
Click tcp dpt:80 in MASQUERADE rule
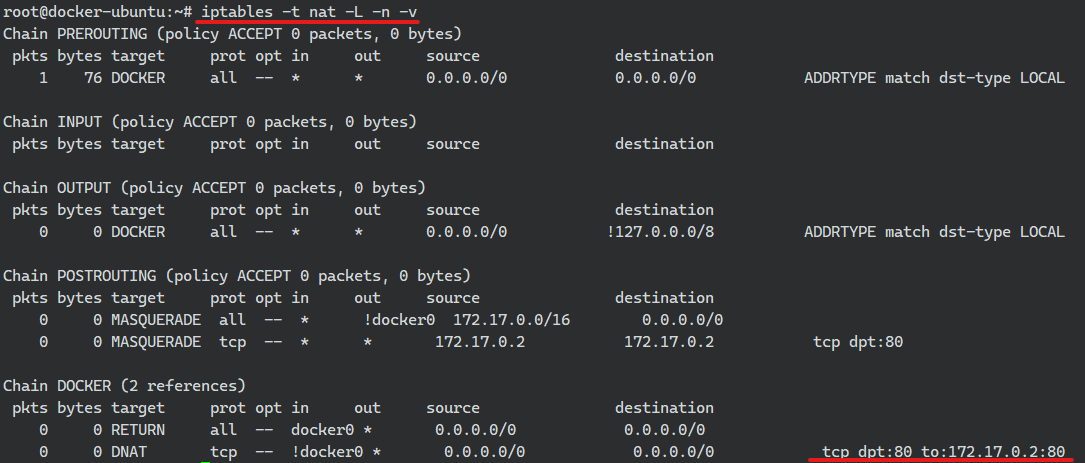point(858,342)
